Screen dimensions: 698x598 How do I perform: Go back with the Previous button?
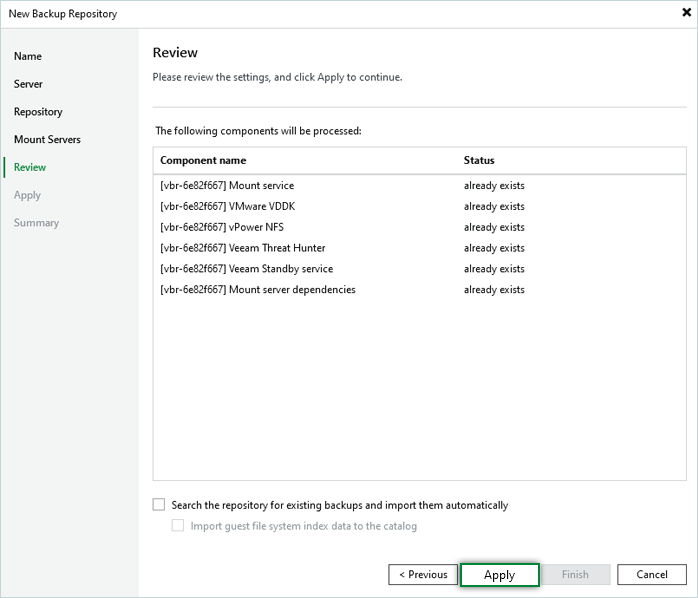[423, 575]
